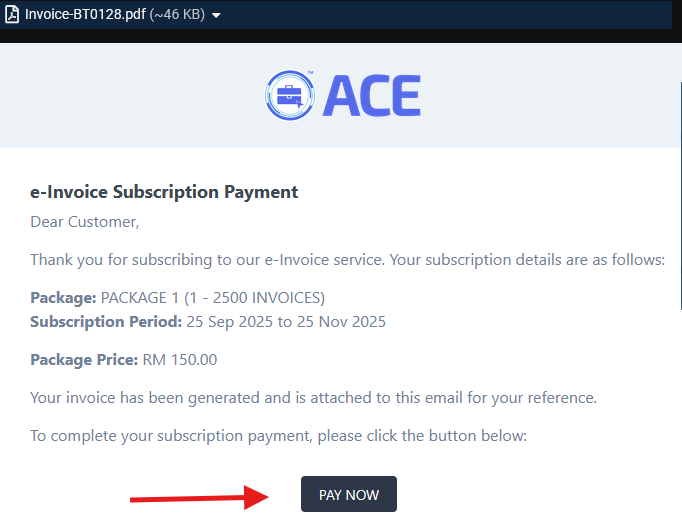Click the Subscription Period: label
This screenshot has width=682, height=532.
106,322
